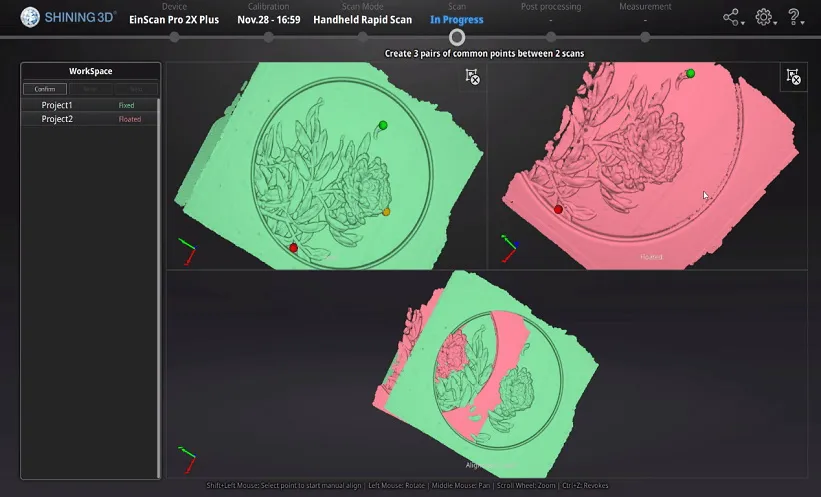The width and height of the screenshot is (821, 497).
Task: Select green marker point on the green scan
Action: 383,125
